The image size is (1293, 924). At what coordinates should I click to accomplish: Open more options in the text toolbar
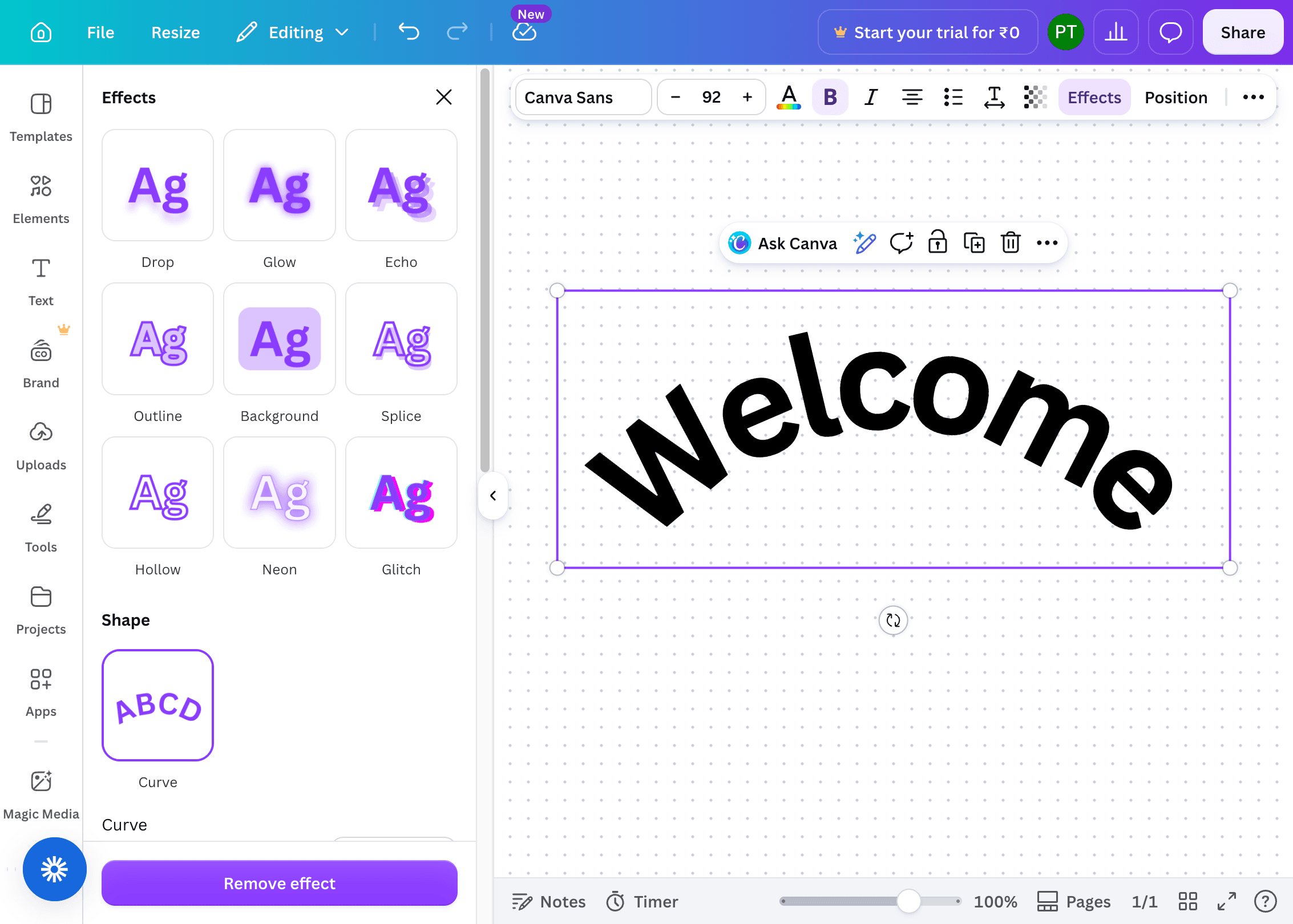[1253, 97]
